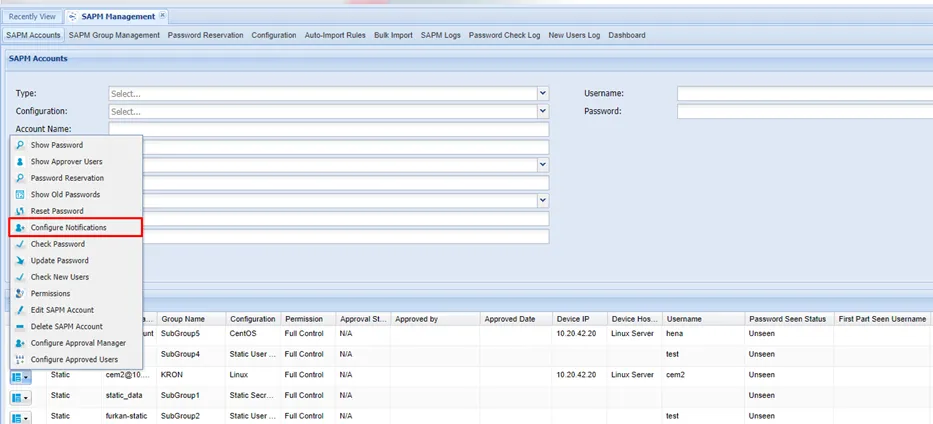
Task: Click Linux Server host in cem2 row
Action: 634,375
